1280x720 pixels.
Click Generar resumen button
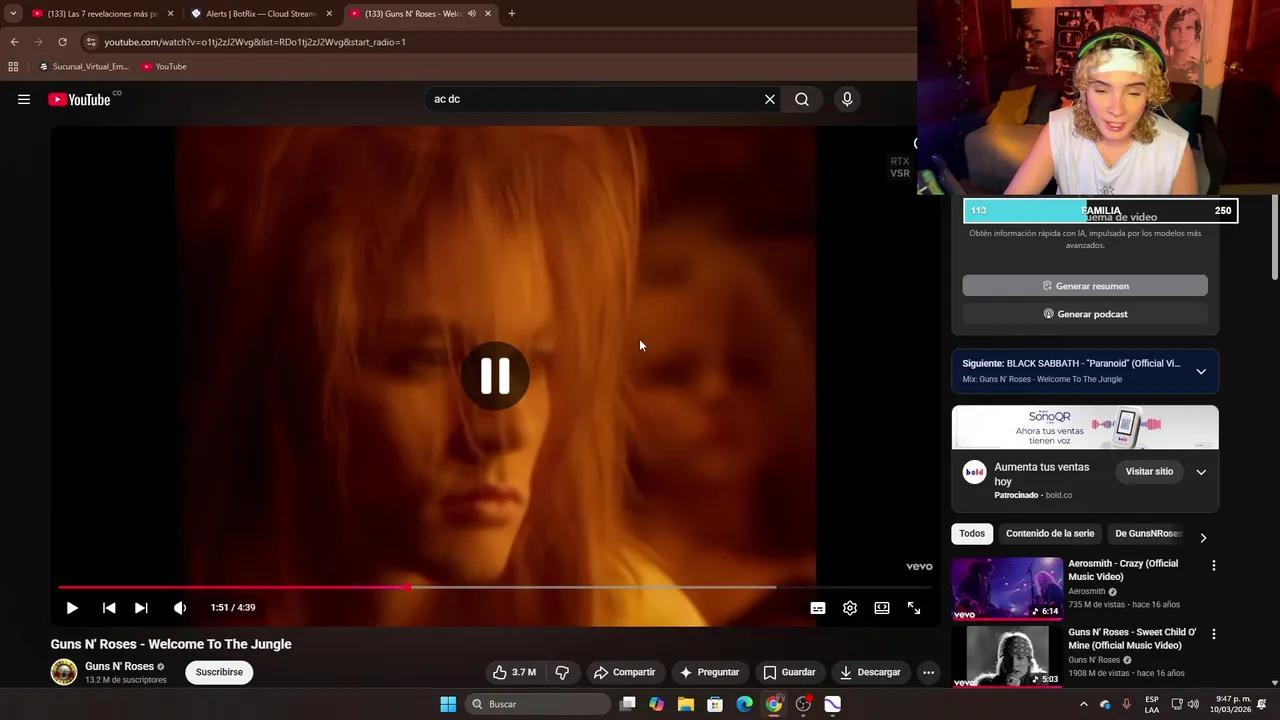[x=1085, y=286]
